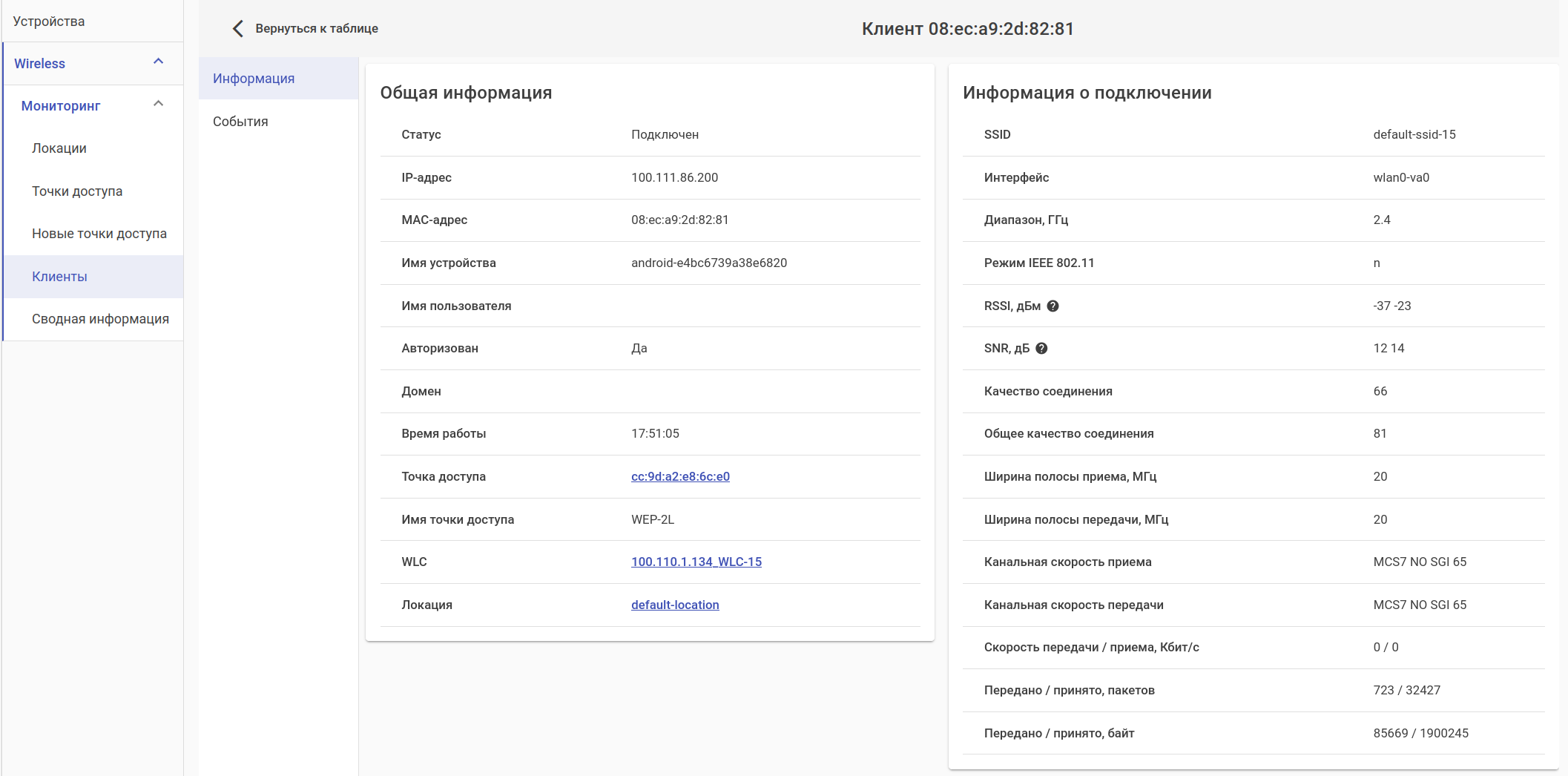Open Локации in the sidebar

click(x=59, y=148)
